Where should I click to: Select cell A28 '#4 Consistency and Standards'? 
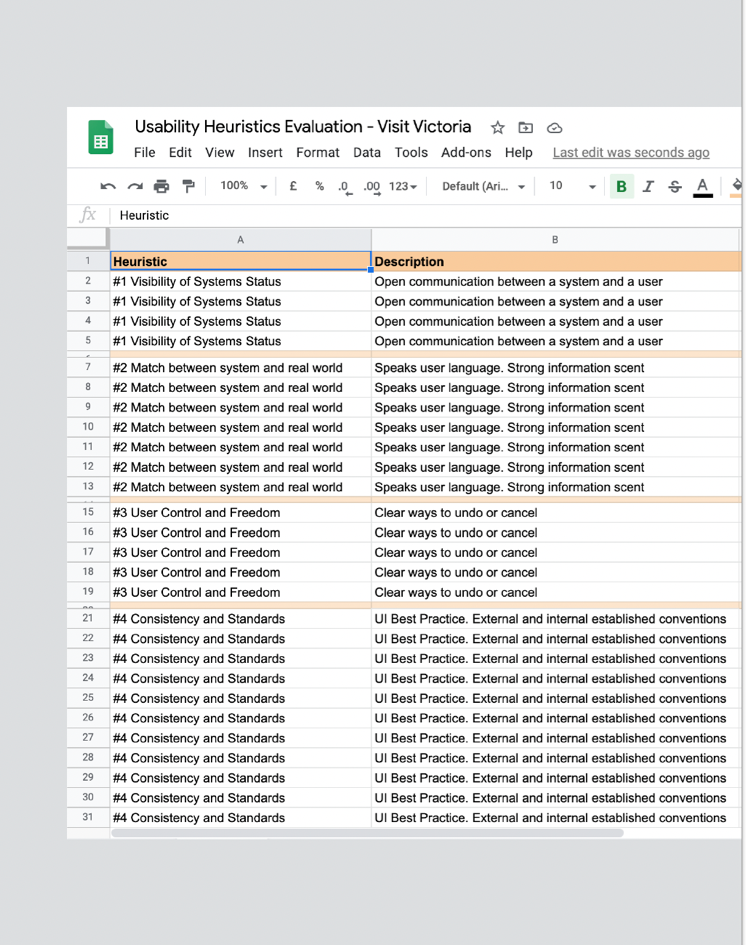tap(240, 758)
